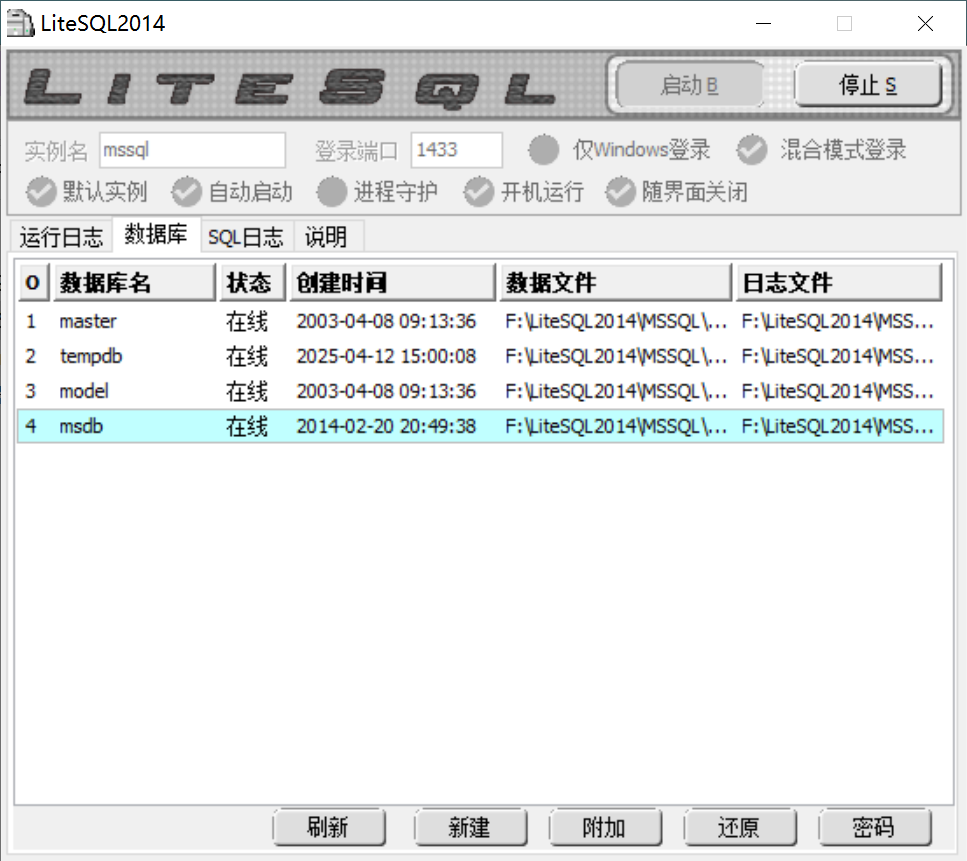This screenshot has height=861, width=967.
Task: Select 仅Windows登录 login mode
Action: click(x=544, y=150)
